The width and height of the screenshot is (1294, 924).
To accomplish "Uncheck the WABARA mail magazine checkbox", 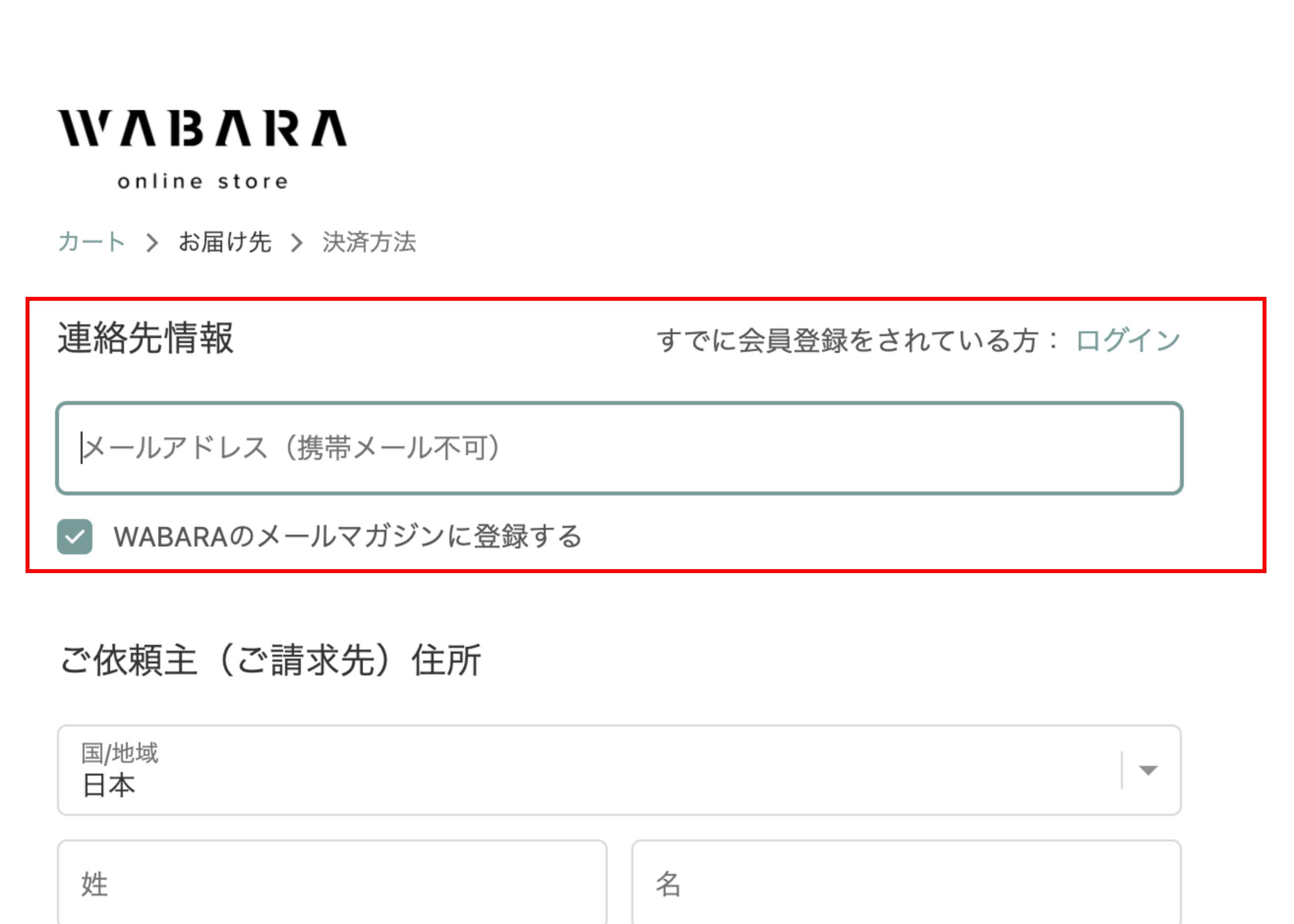I will (x=75, y=537).
